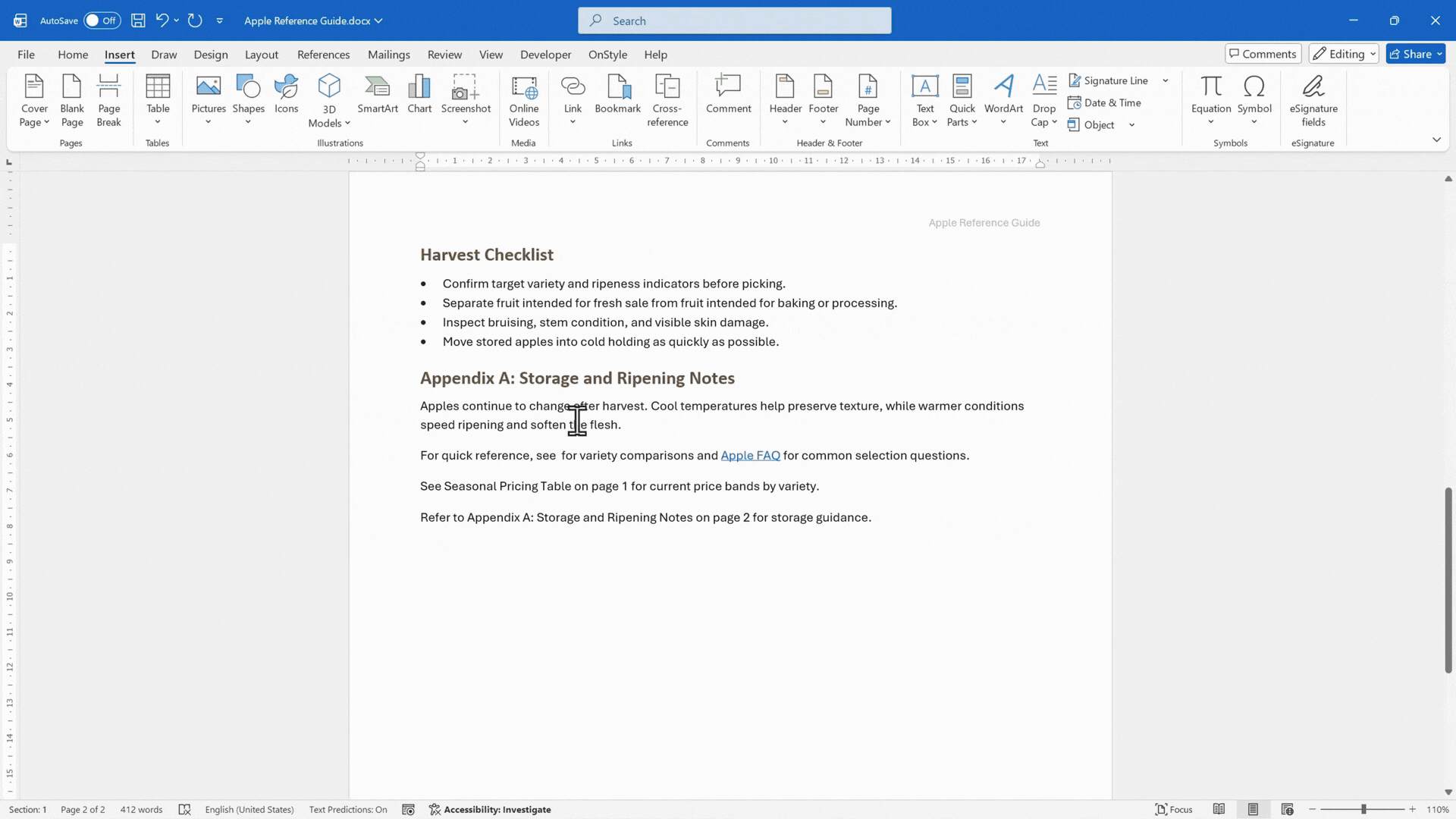
Task: Insert a Text Box
Action: [924, 100]
